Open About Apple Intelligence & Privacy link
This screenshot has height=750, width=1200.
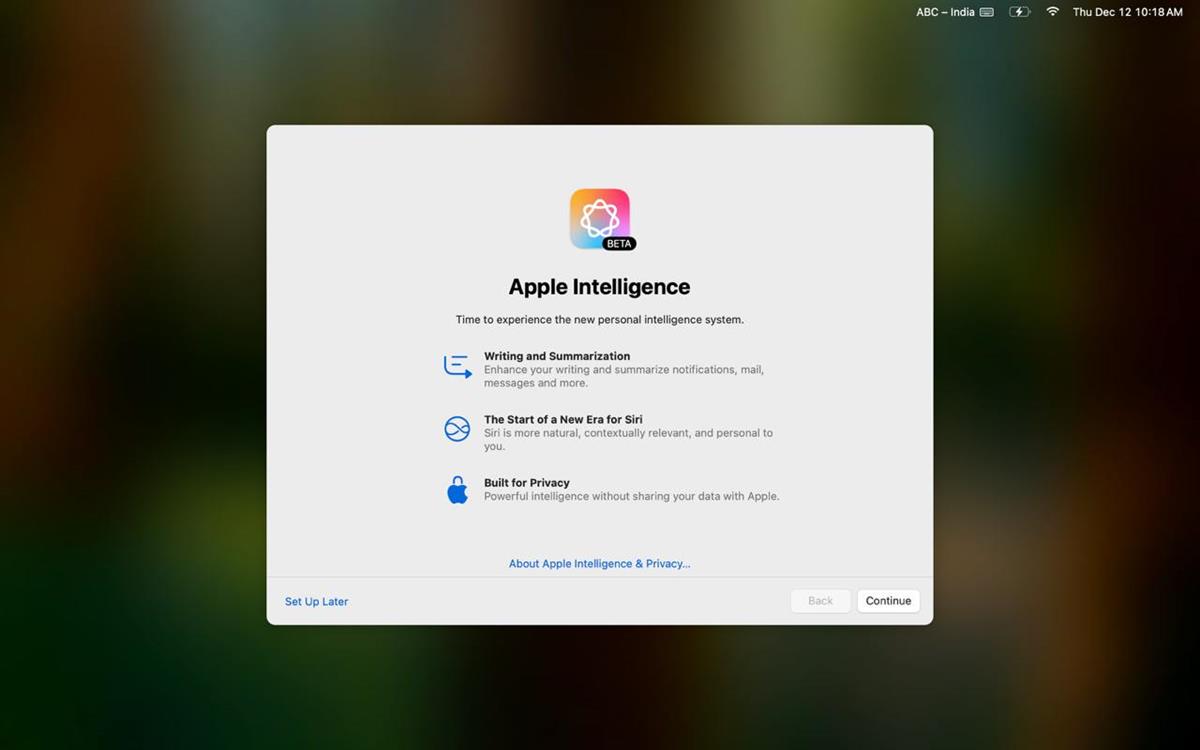pos(599,563)
